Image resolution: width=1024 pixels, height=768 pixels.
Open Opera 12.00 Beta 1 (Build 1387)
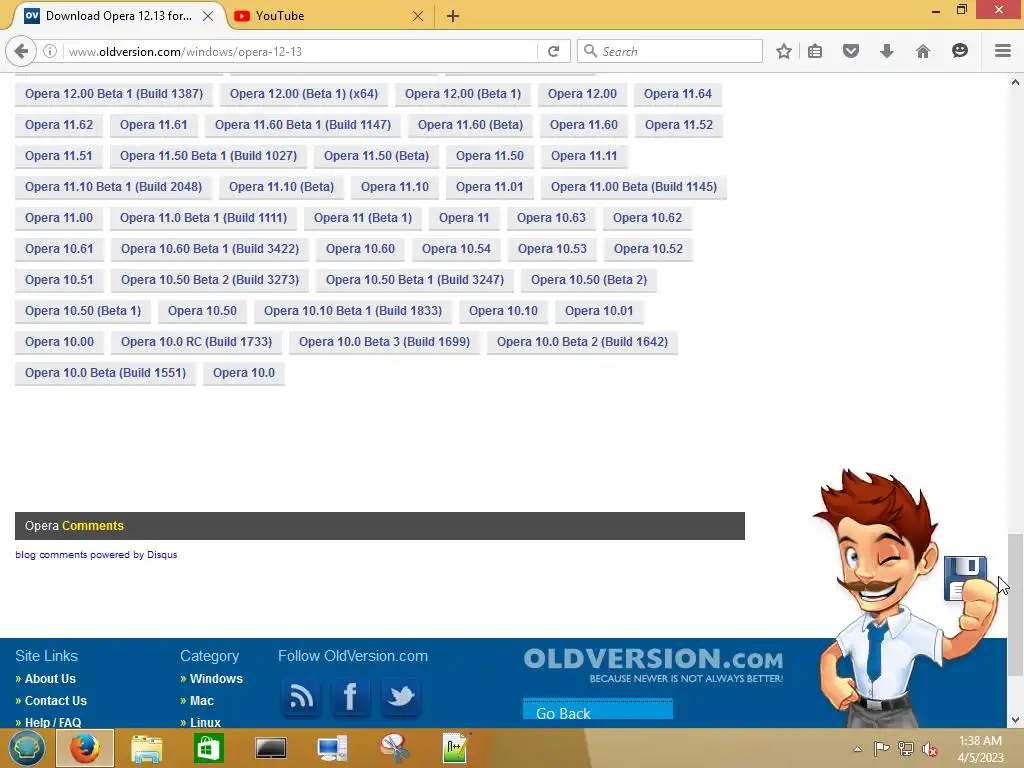tap(114, 94)
